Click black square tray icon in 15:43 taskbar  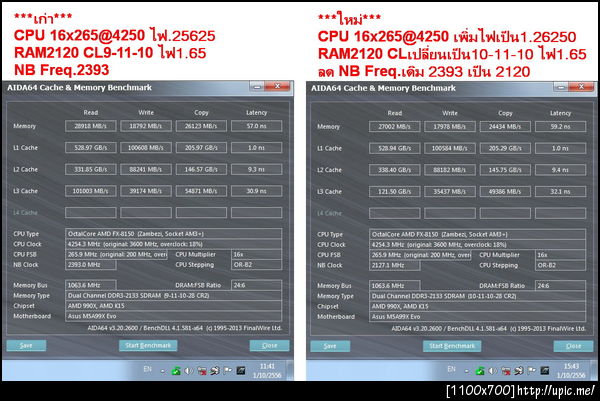point(545,370)
